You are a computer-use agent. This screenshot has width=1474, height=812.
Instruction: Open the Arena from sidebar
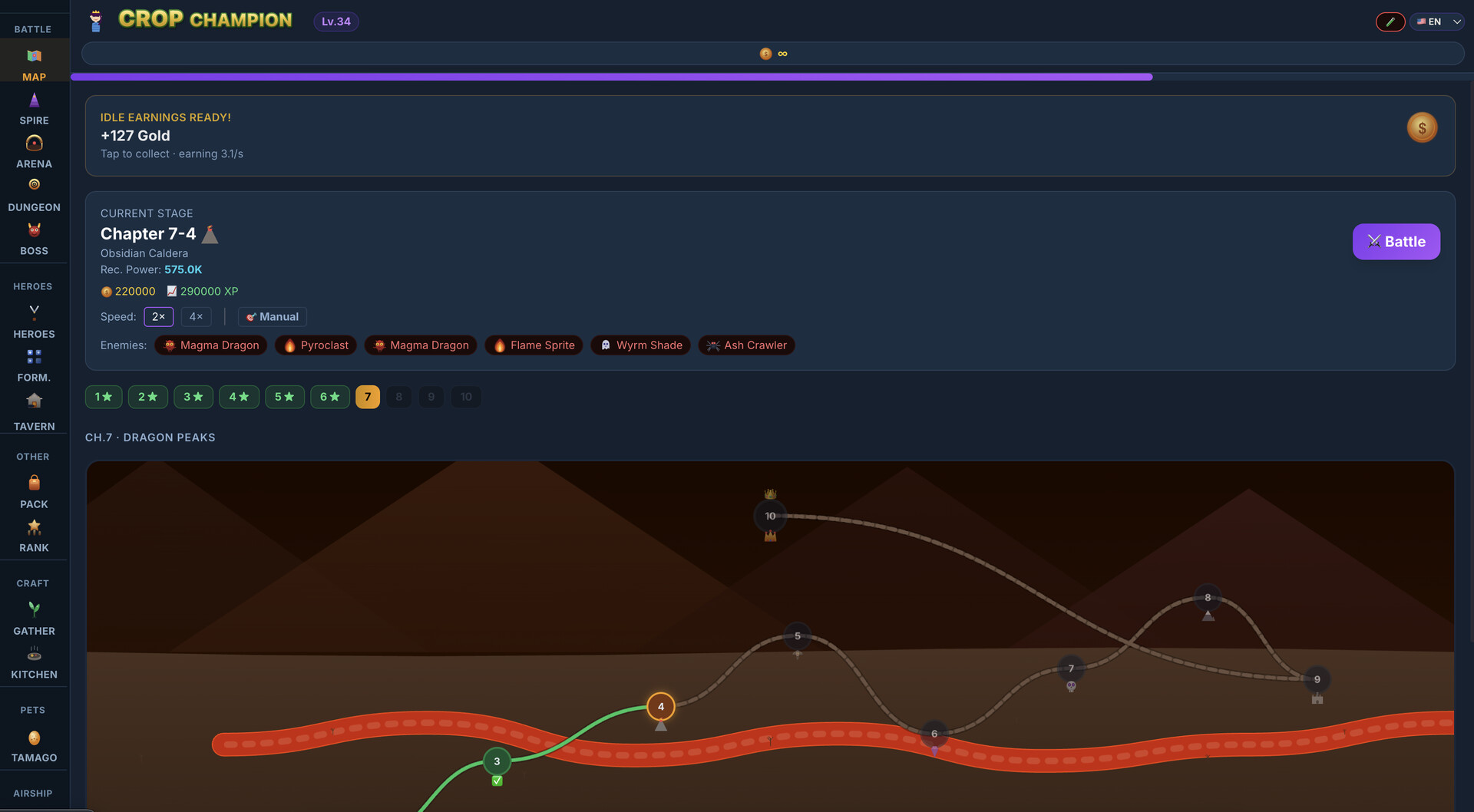tap(34, 152)
